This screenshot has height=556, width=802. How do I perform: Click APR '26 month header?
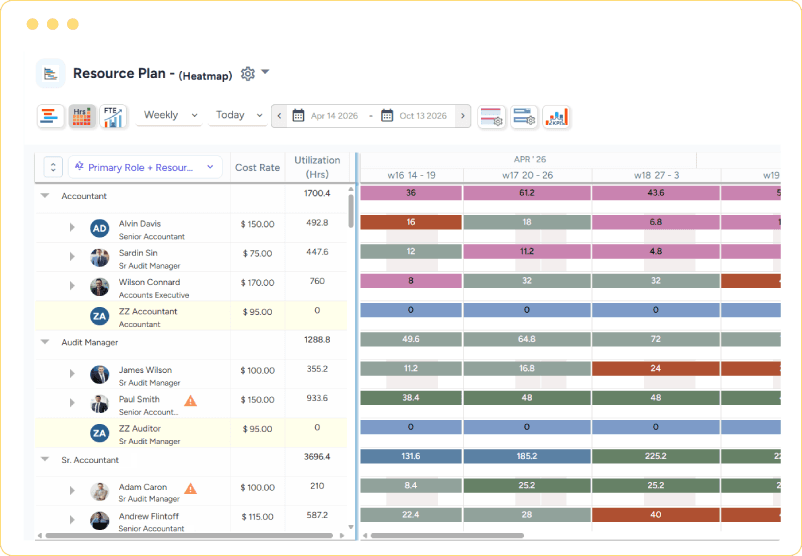[x=529, y=160]
